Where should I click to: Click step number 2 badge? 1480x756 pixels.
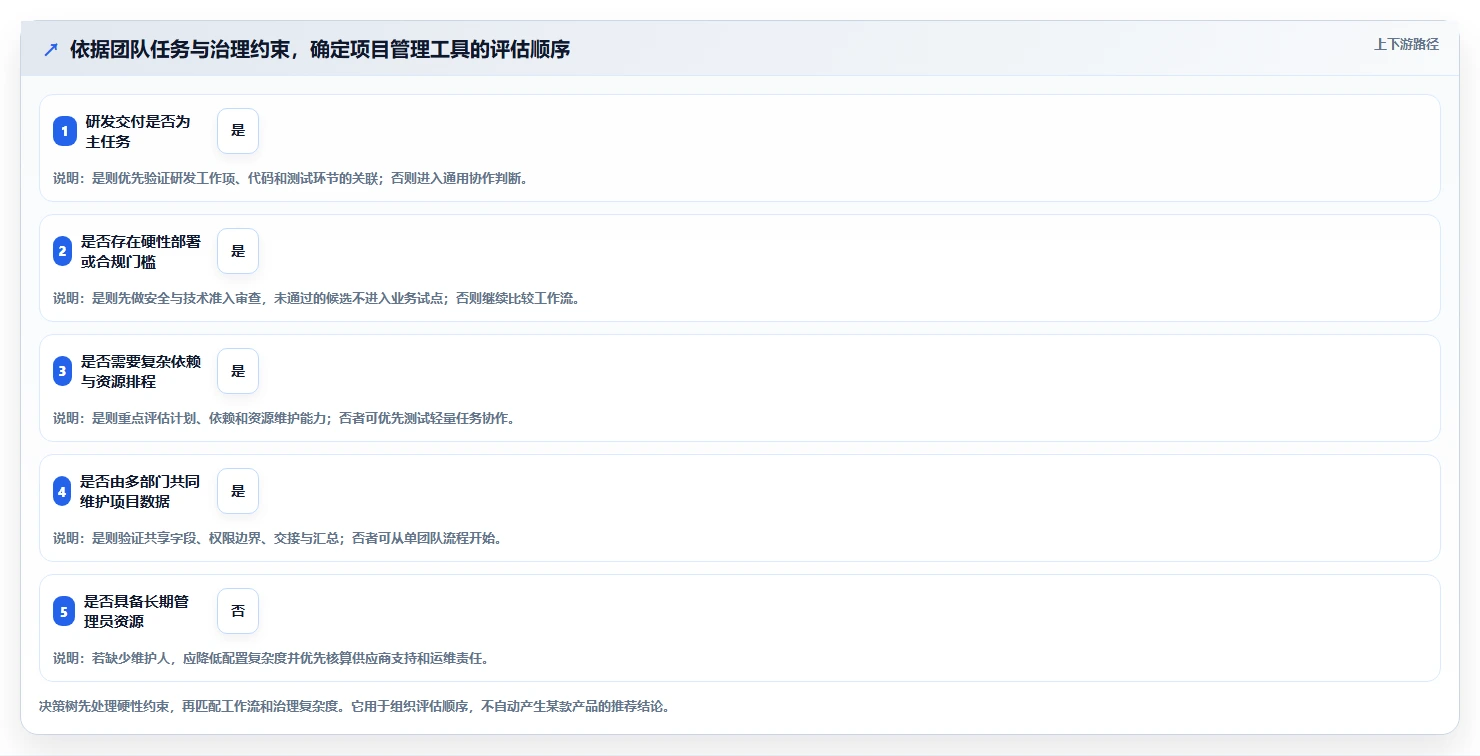(x=63, y=251)
